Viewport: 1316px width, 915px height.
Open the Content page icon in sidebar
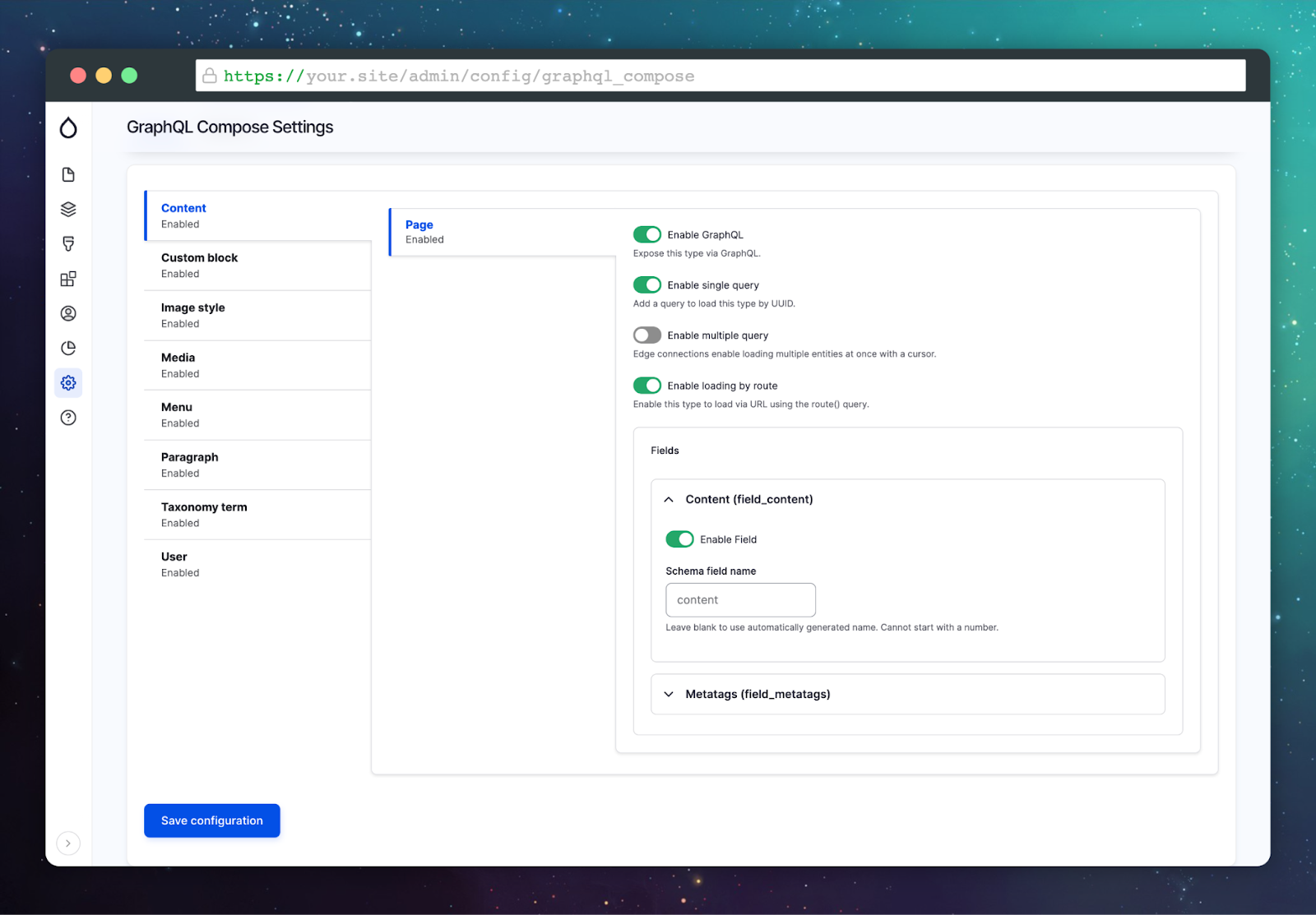click(x=68, y=174)
